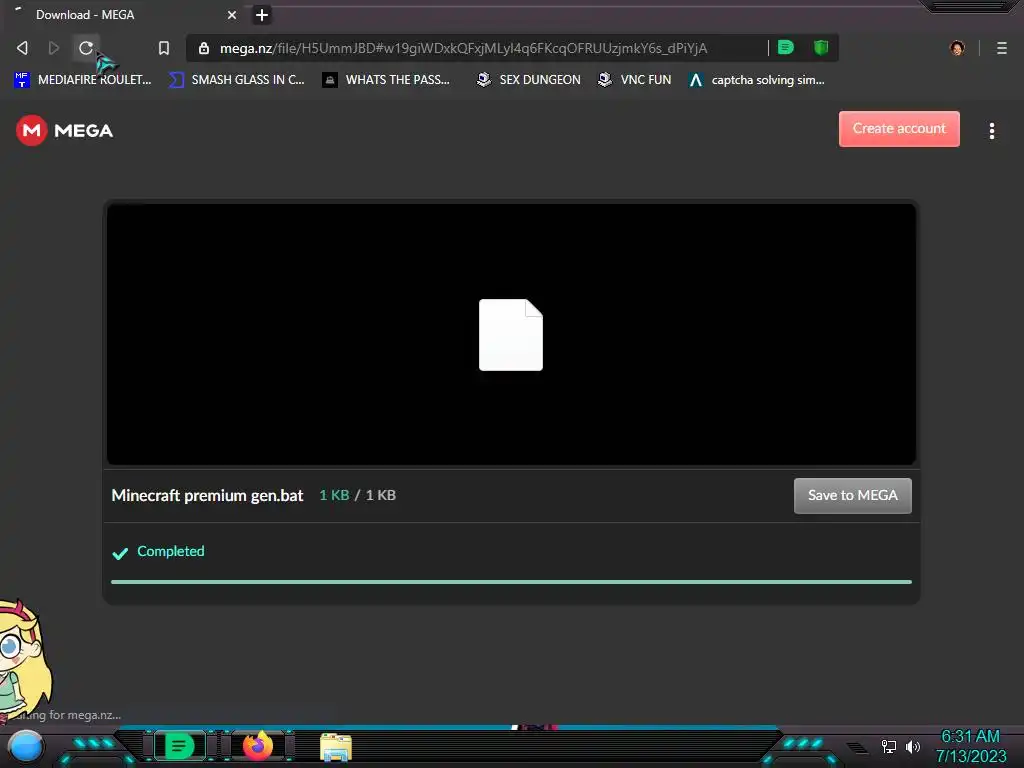Open SMASH GLASS IN C... bookmark
The height and width of the screenshot is (768, 1024).
[x=236, y=80]
